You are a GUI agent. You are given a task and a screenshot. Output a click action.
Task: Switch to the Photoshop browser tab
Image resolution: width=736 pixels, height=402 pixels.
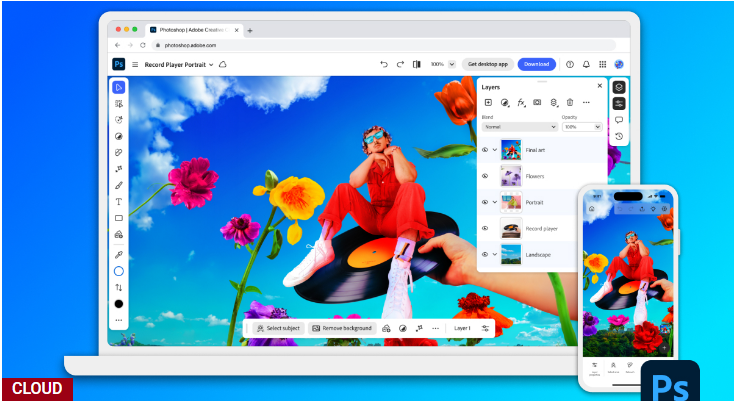coord(194,30)
